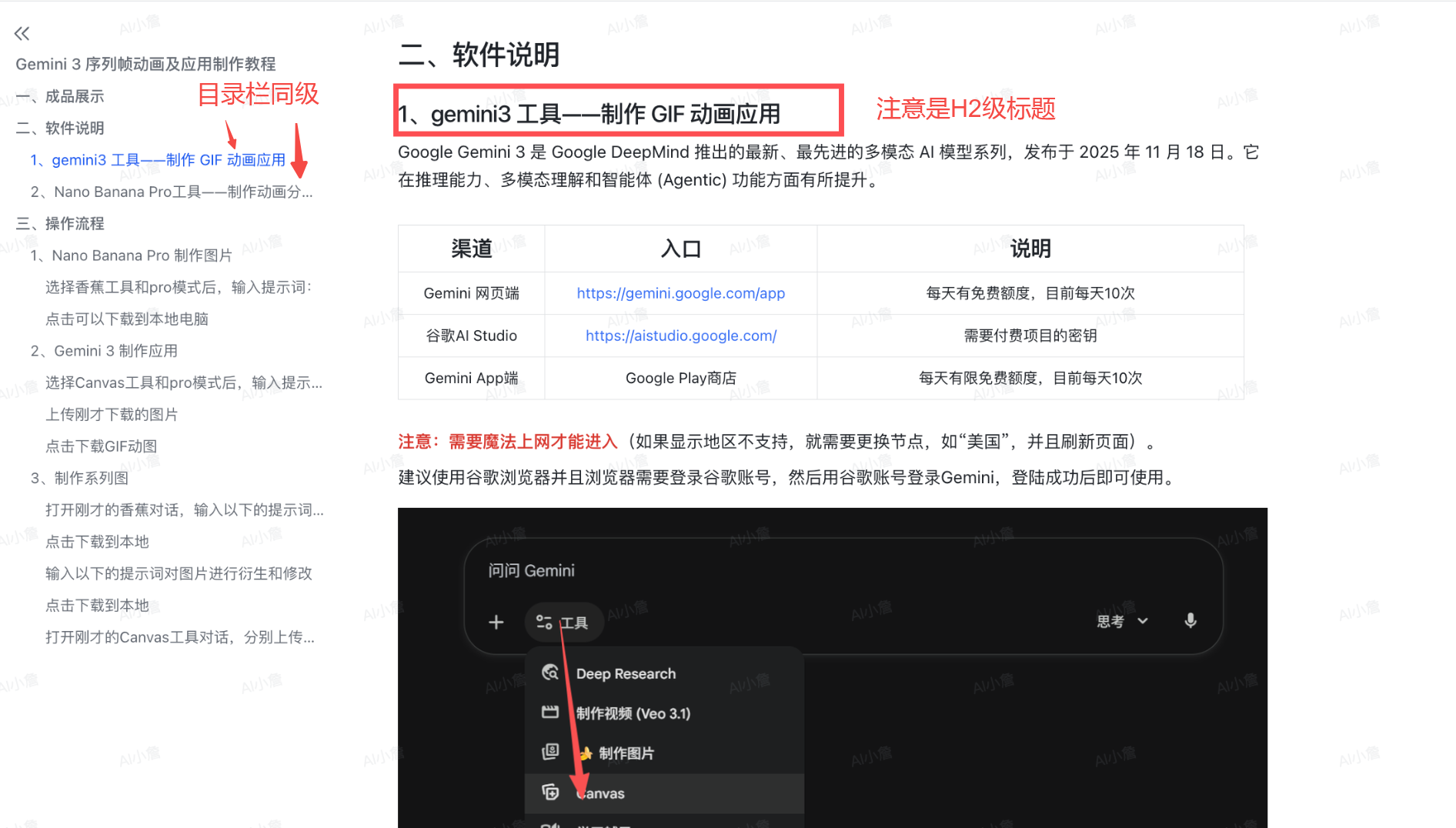Viewport: 1456px width, 828px height.
Task: Go to outline item 2、Gemini 3 制作应用
Action: coord(104,351)
